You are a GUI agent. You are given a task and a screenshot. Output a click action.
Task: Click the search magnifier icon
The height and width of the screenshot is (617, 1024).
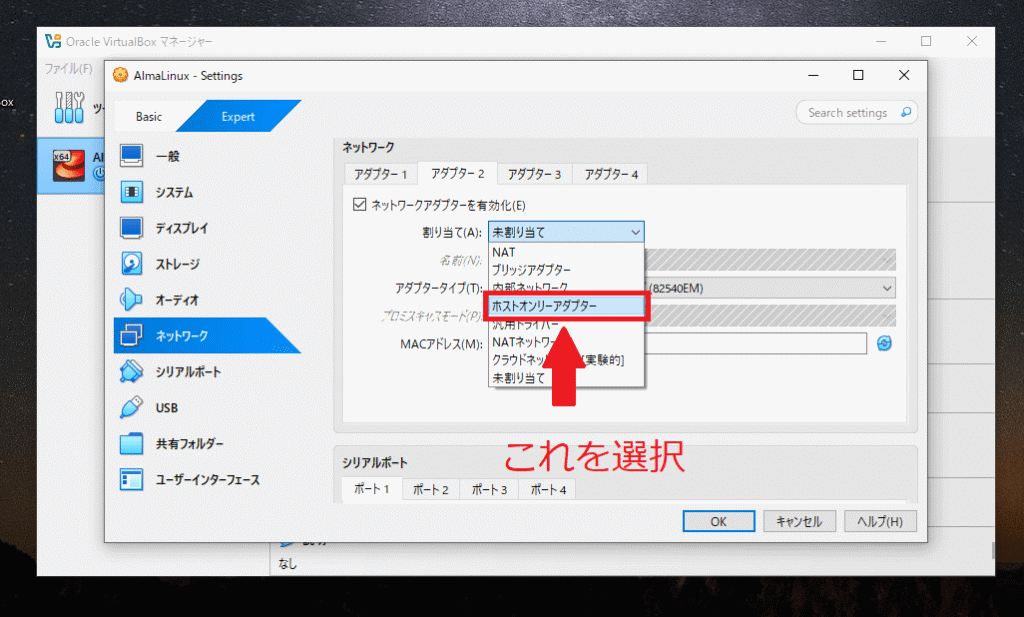click(x=906, y=112)
